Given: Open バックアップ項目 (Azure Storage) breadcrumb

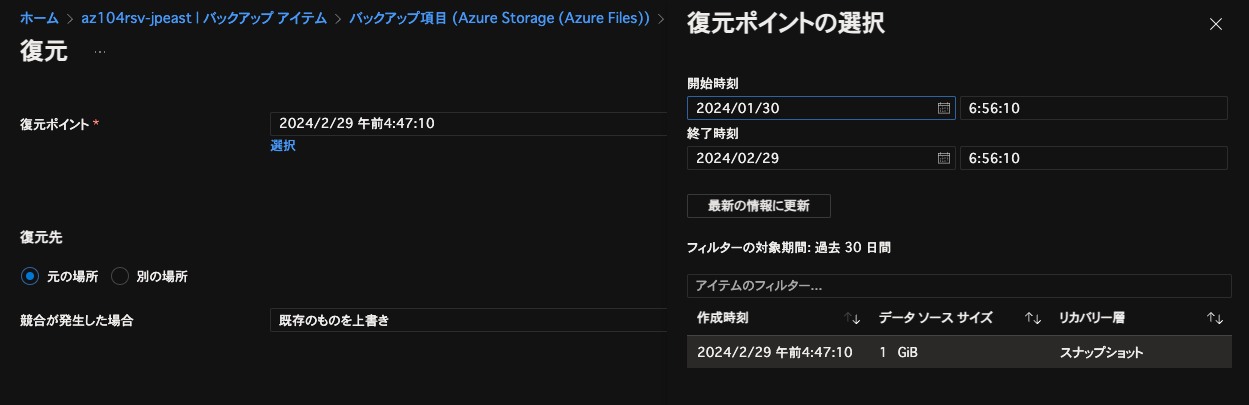Looking at the screenshot, I should pyautogui.click(x=499, y=18).
